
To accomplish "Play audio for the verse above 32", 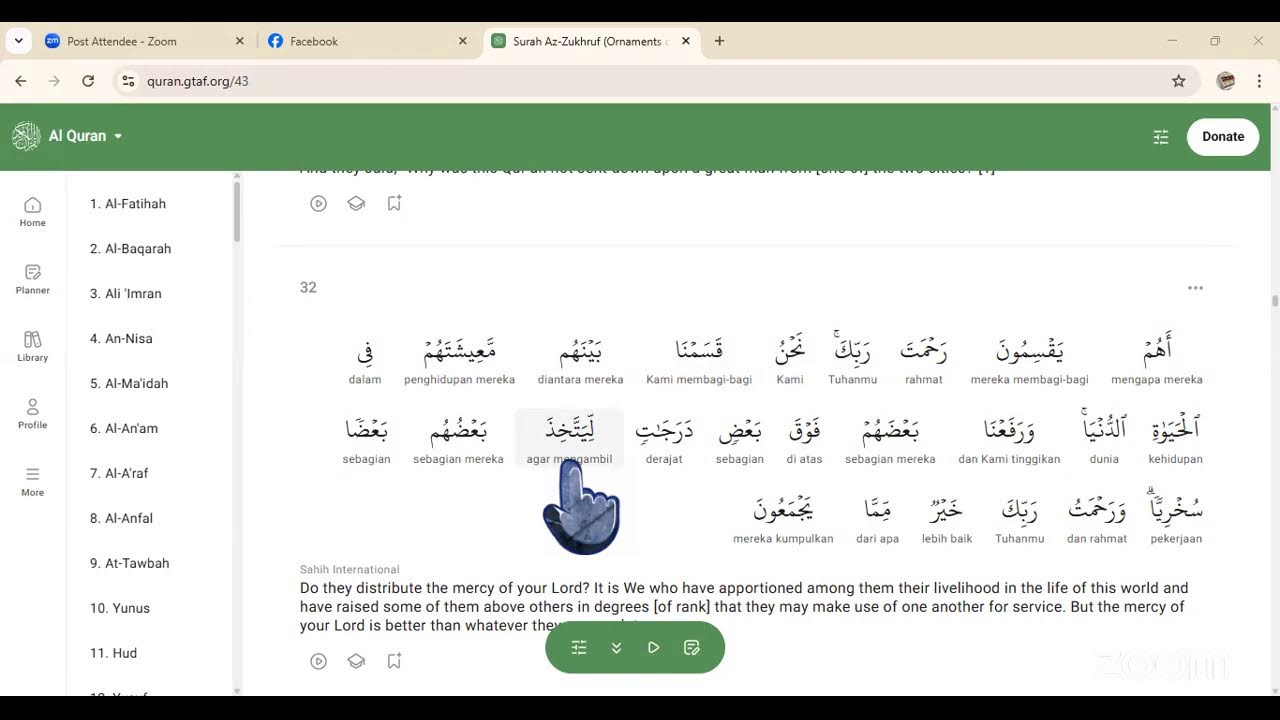I will pyautogui.click(x=318, y=203).
